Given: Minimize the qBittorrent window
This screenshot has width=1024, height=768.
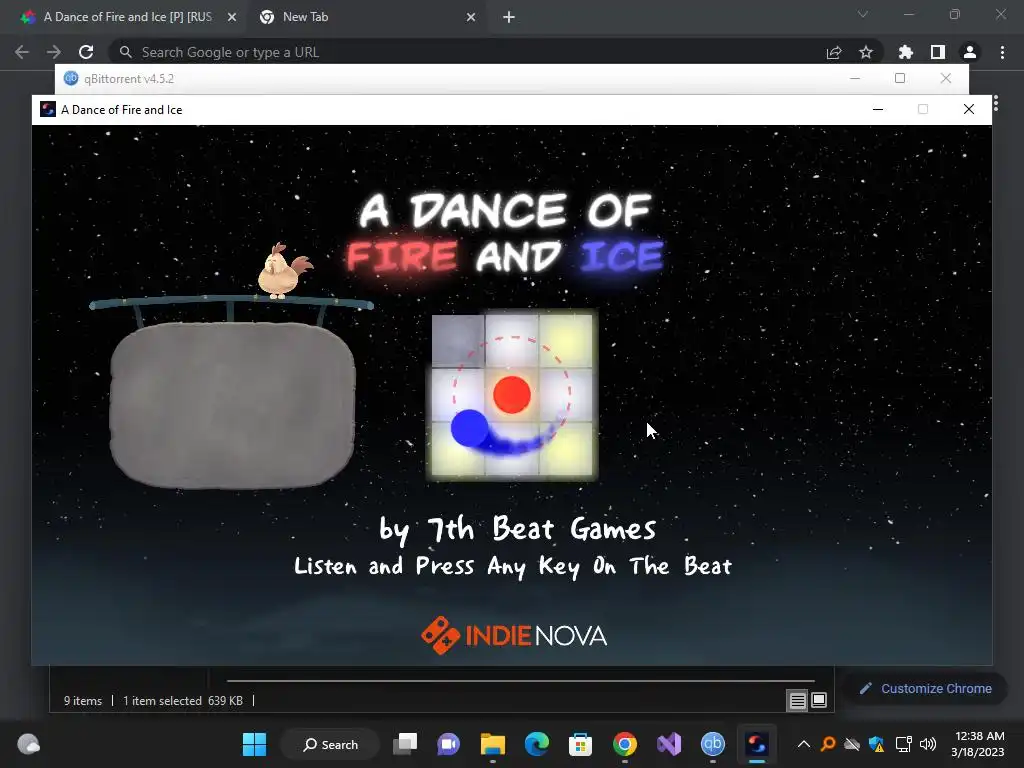Looking at the screenshot, I should coord(855,78).
